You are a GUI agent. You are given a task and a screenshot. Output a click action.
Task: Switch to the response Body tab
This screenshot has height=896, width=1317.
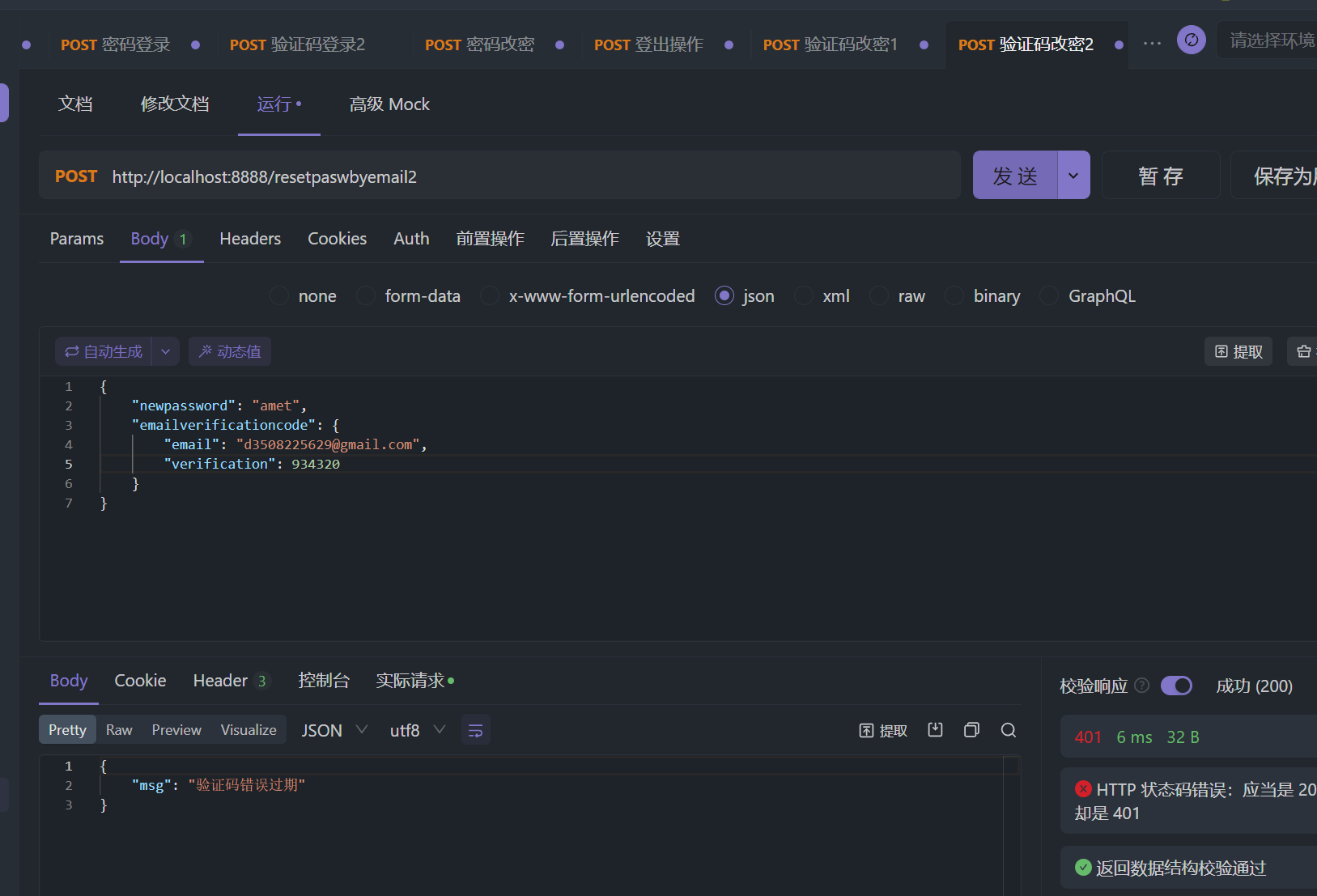pos(69,681)
